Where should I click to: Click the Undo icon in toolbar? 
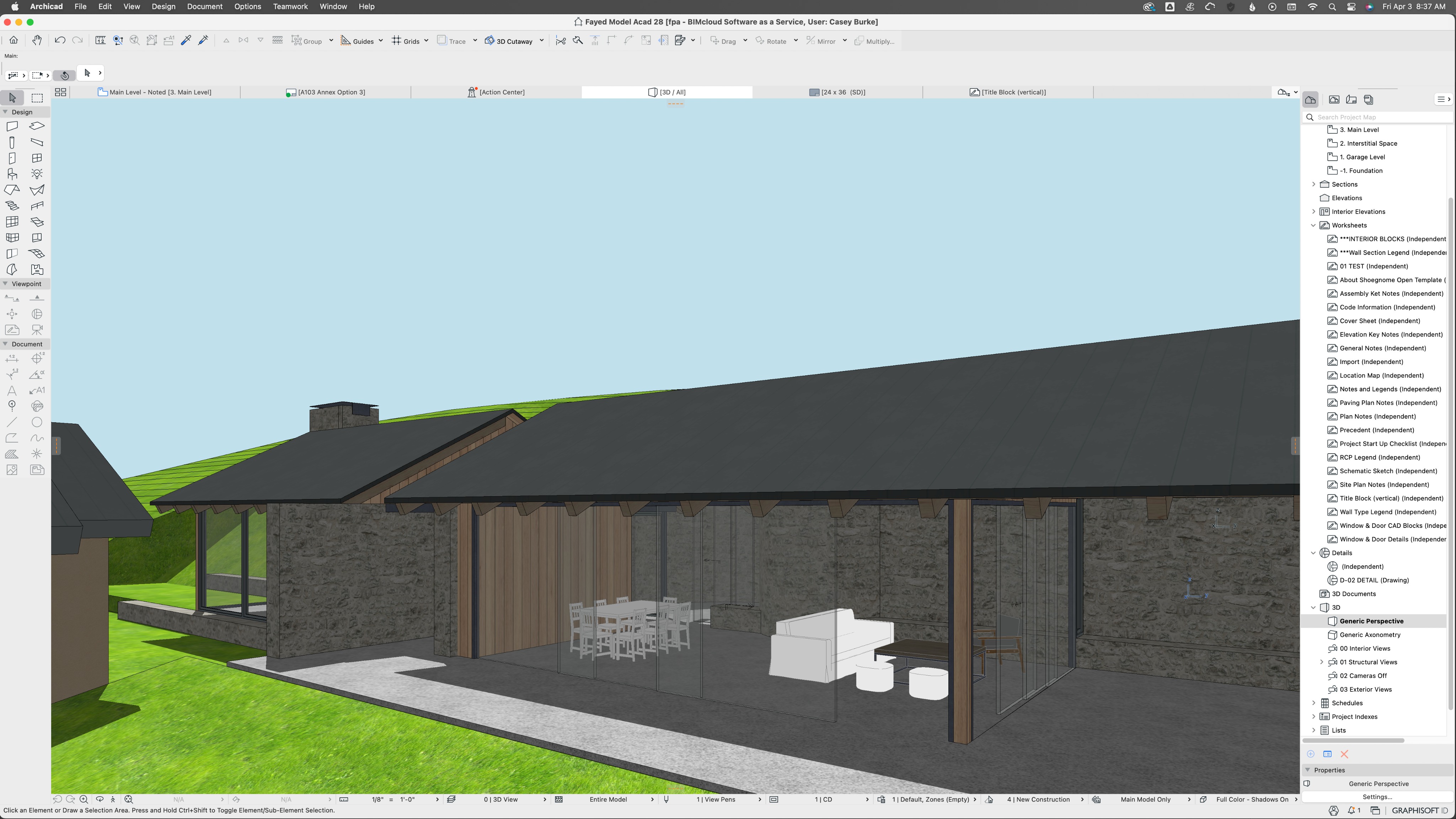[x=60, y=40]
